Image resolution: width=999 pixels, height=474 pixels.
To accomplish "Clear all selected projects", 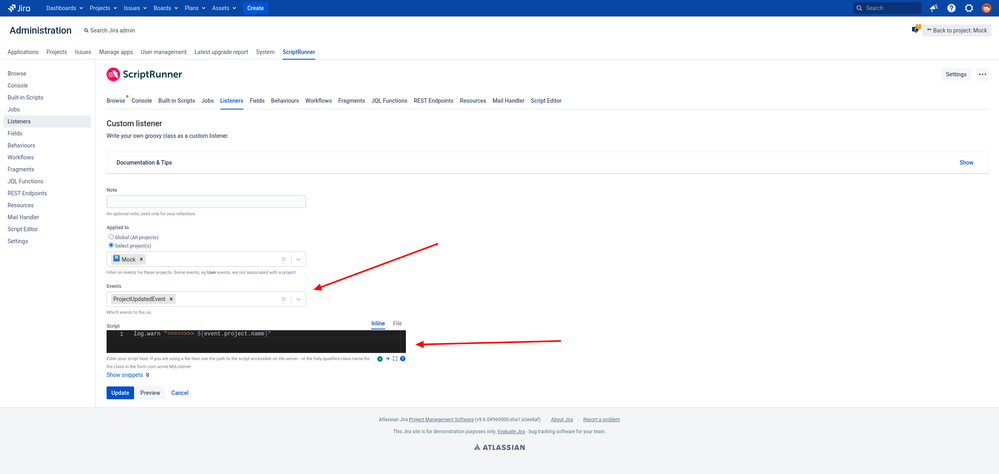I will [x=284, y=259].
